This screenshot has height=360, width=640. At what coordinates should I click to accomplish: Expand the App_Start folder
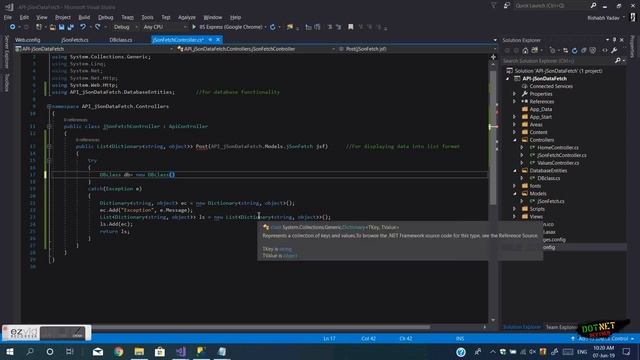point(515,117)
